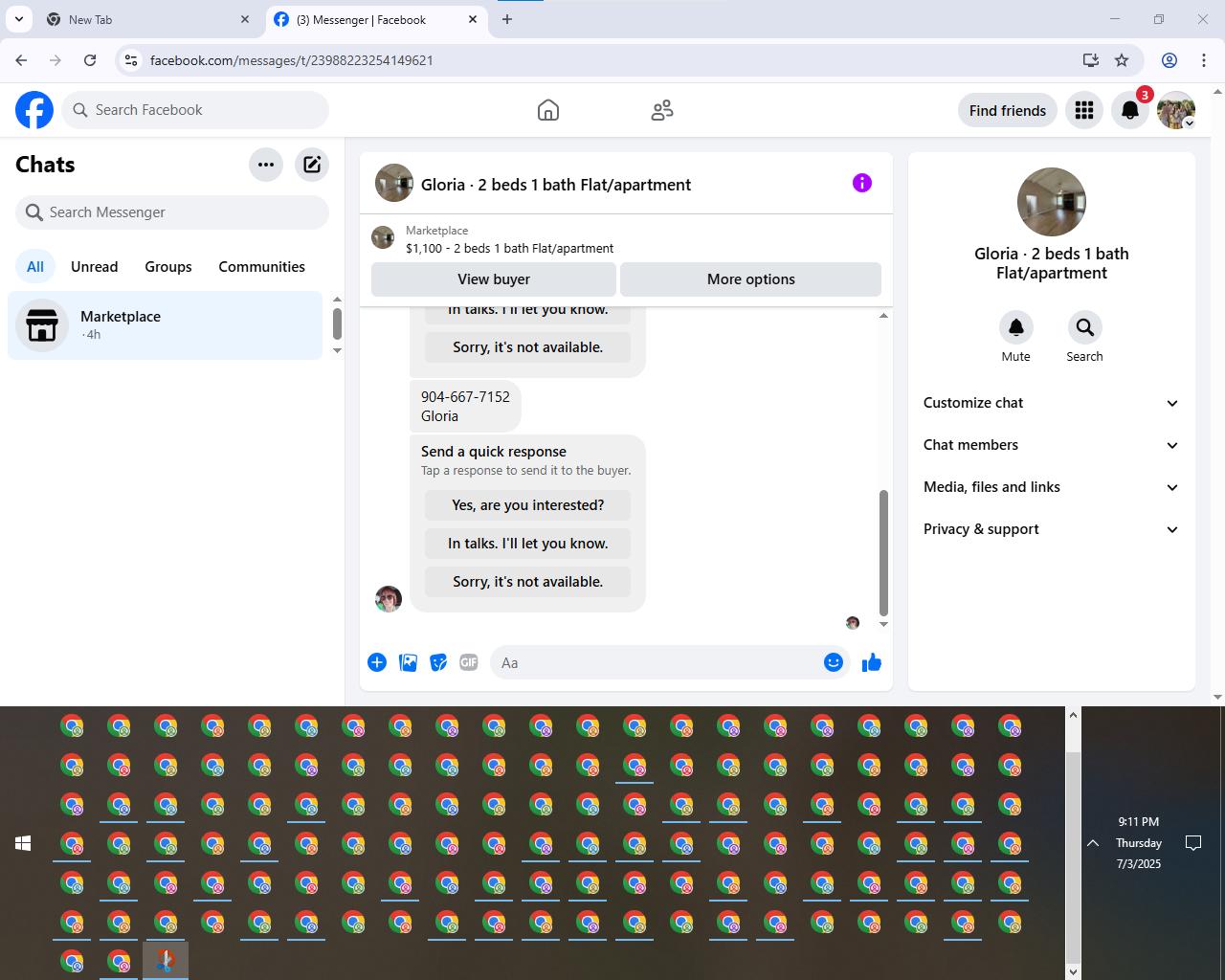Open a new Chrome tab
This screenshot has width=1225, height=980.
click(x=507, y=19)
